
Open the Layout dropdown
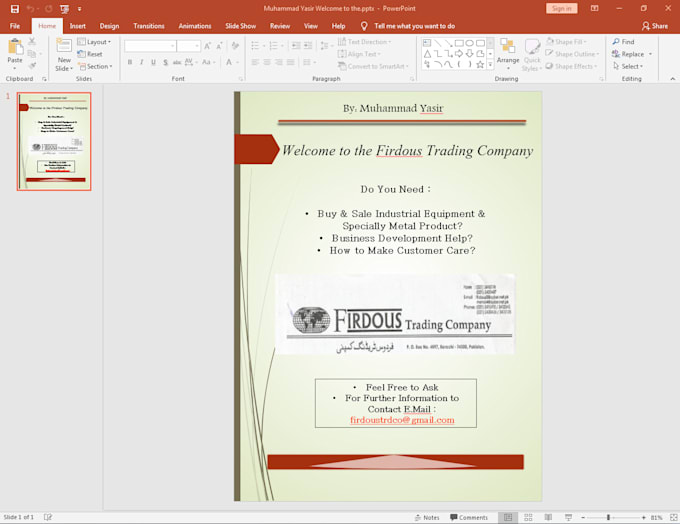[x=94, y=42]
